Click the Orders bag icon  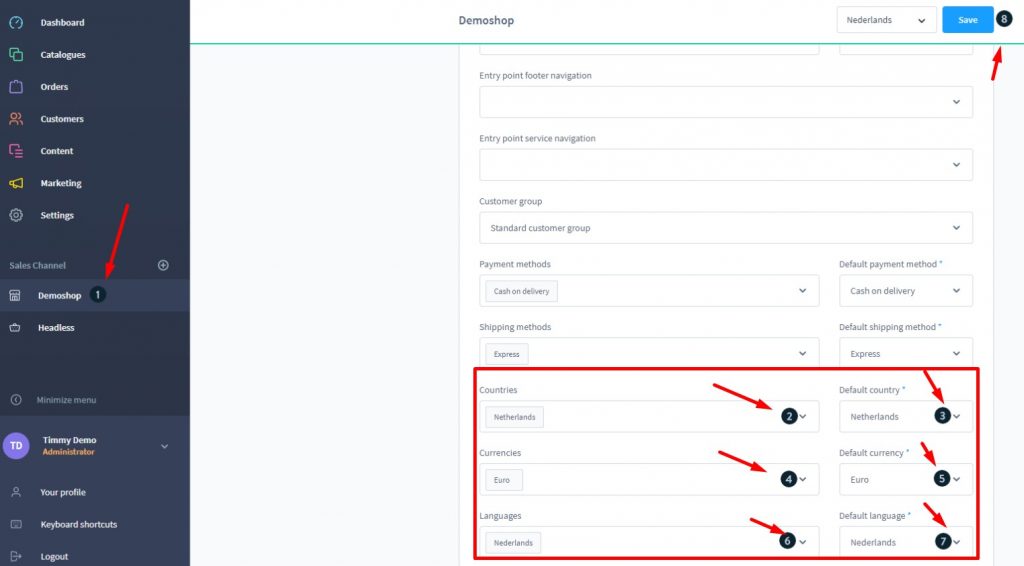pyautogui.click(x=16, y=87)
